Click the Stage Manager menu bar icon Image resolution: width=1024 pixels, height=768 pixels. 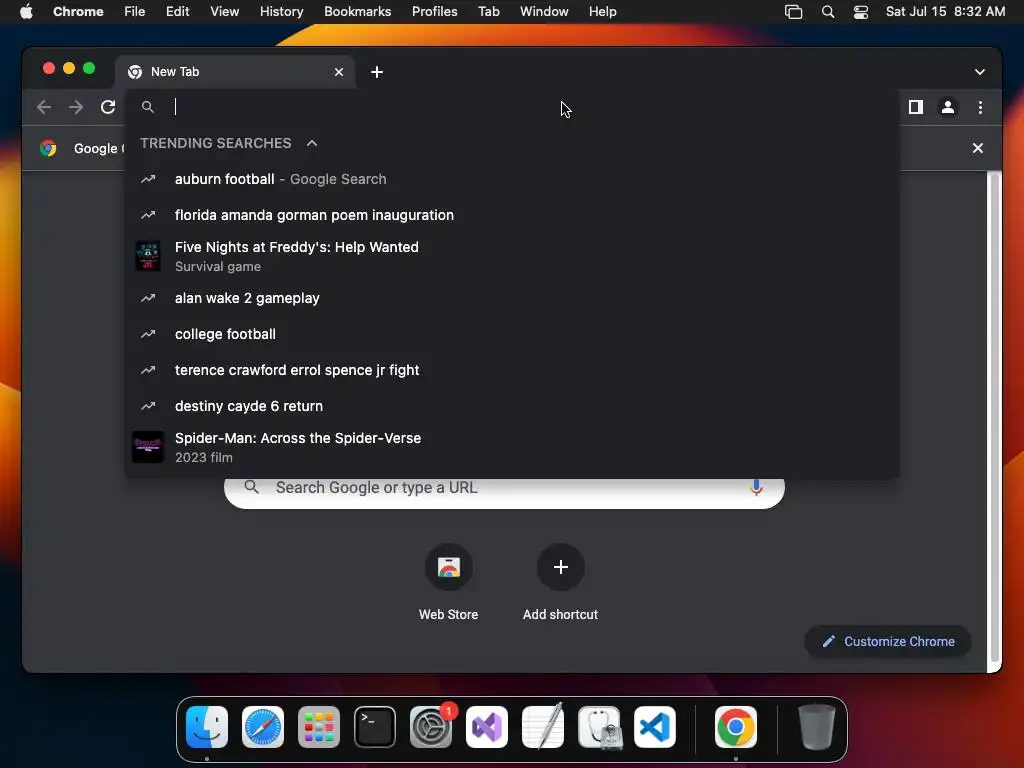click(x=793, y=12)
